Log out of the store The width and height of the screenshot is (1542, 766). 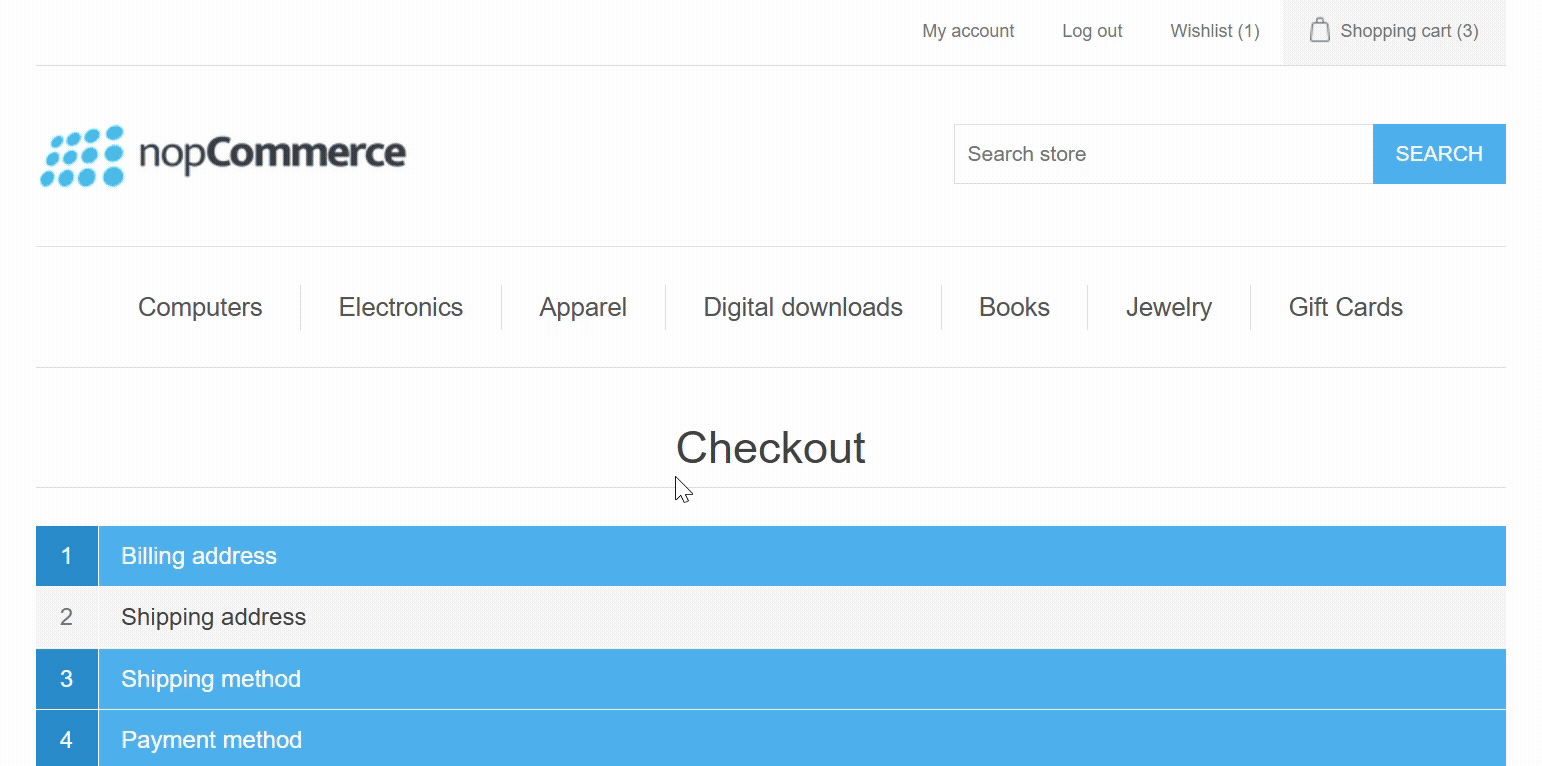pos(1091,31)
